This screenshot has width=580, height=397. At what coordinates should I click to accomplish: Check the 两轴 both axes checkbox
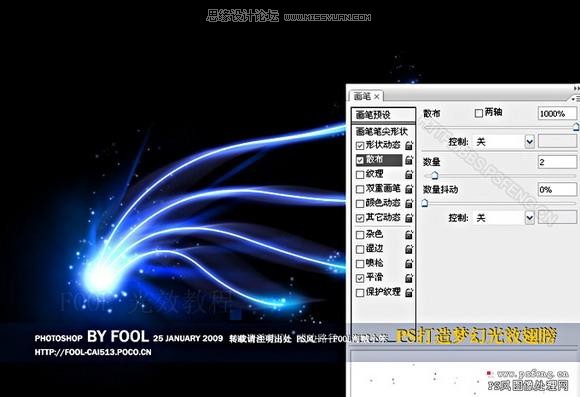coord(479,113)
